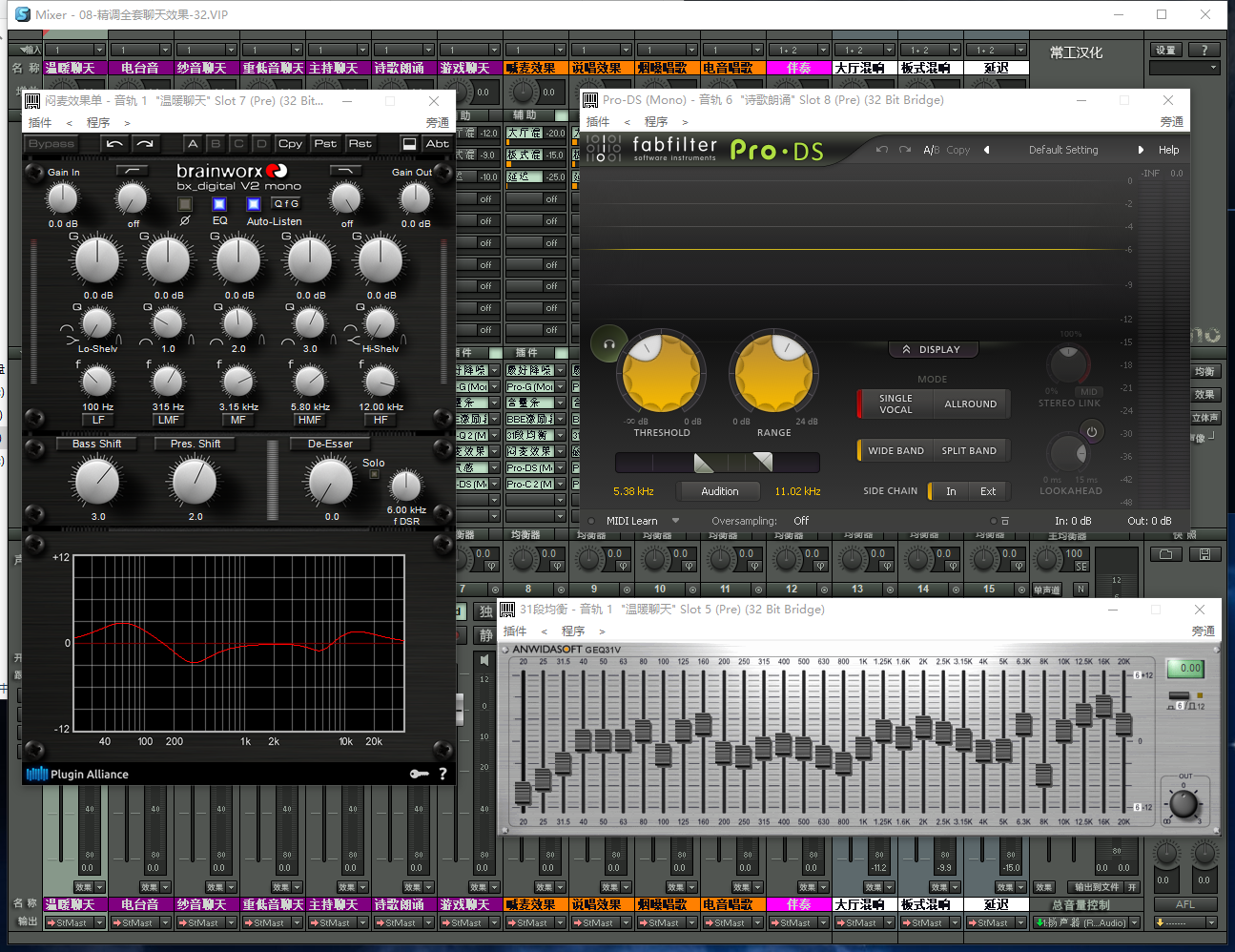
Task: Click the Plugin Alliance key icon
Action: point(419,774)
